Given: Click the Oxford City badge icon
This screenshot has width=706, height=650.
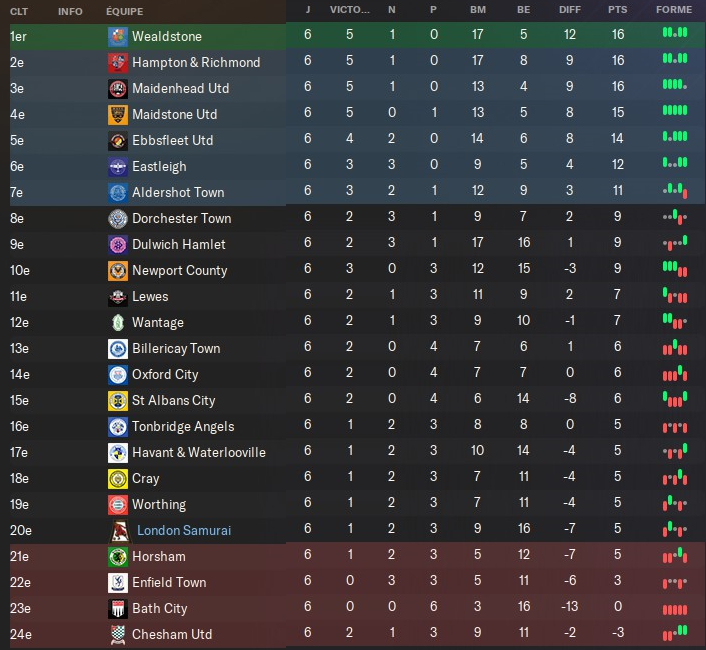Looking at the screenshot, I should [x=118, y=375].
